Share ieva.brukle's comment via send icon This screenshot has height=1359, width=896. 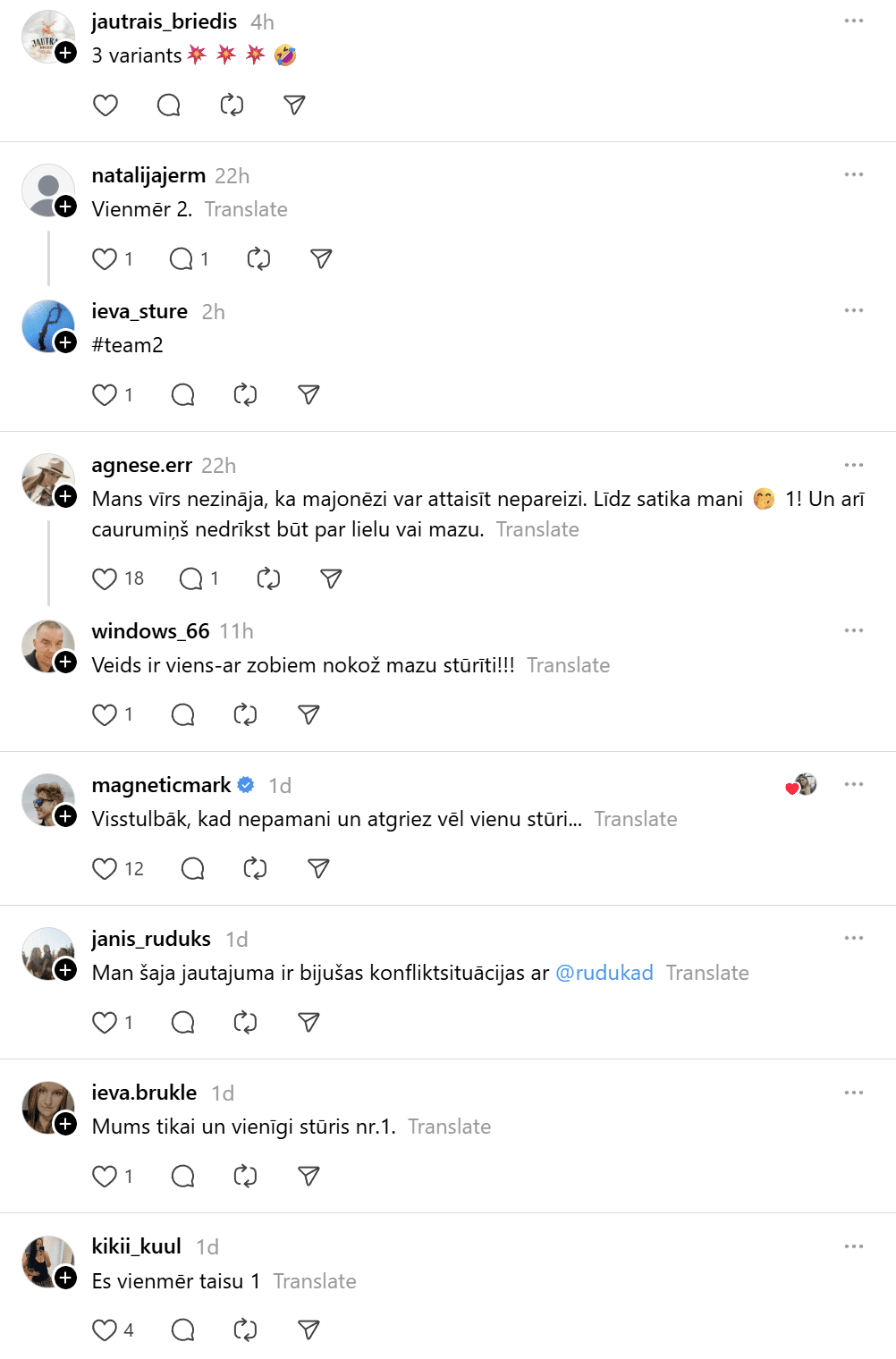tap(309, 1177)
